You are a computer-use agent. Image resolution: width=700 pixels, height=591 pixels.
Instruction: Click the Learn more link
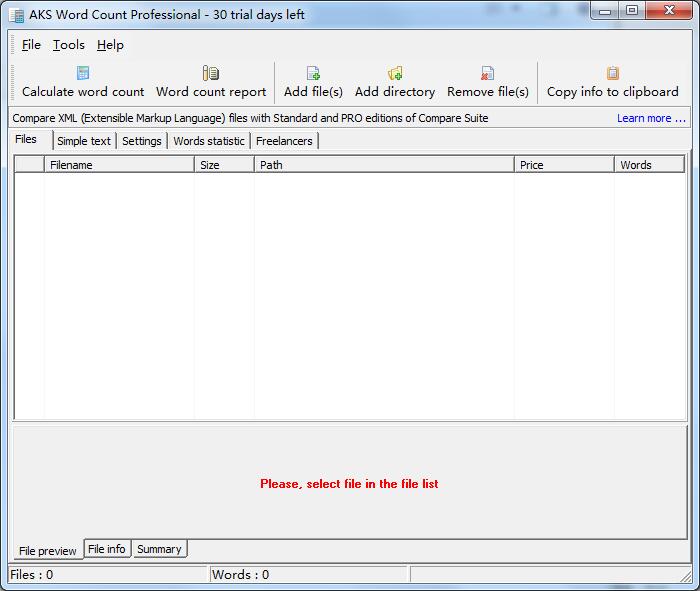[650, 118]
